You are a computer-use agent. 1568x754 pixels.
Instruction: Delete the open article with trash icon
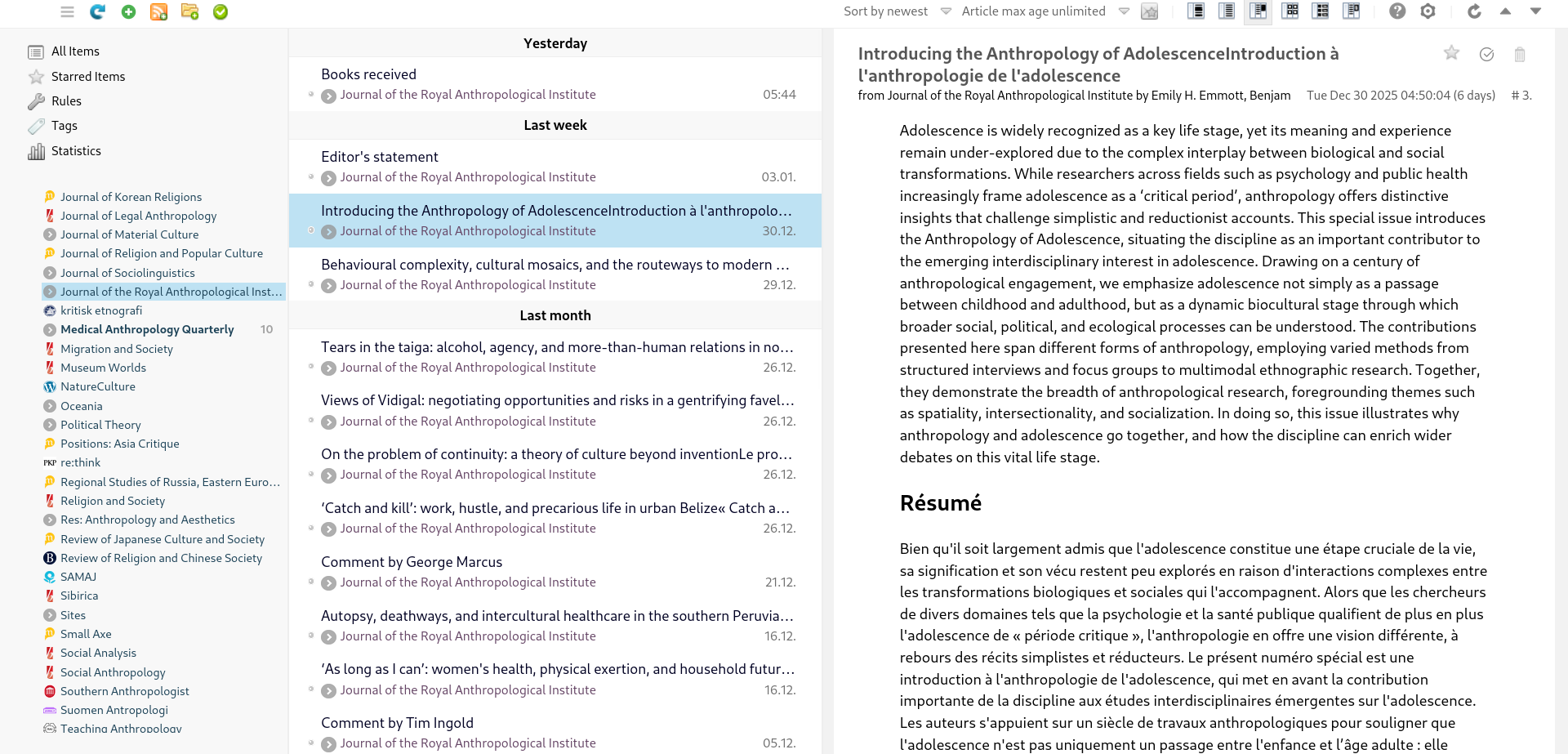[1519, 55]
